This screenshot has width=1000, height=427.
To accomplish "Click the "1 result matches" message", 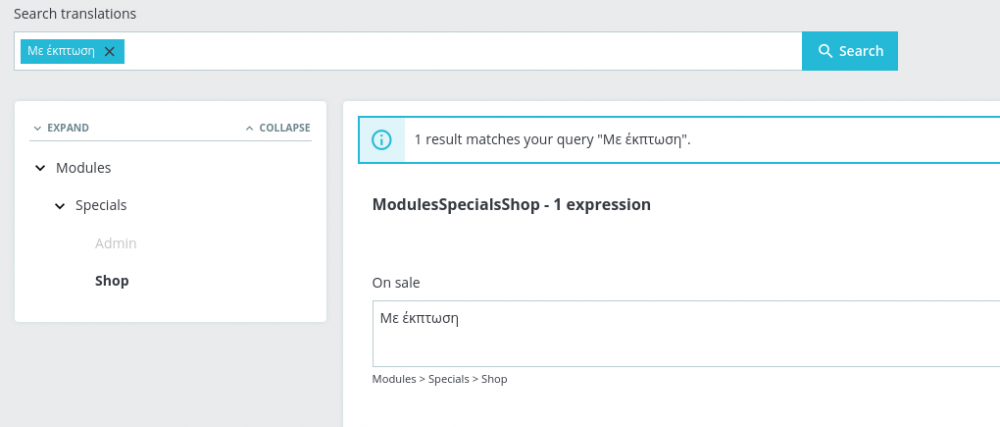I will (552, 140).
